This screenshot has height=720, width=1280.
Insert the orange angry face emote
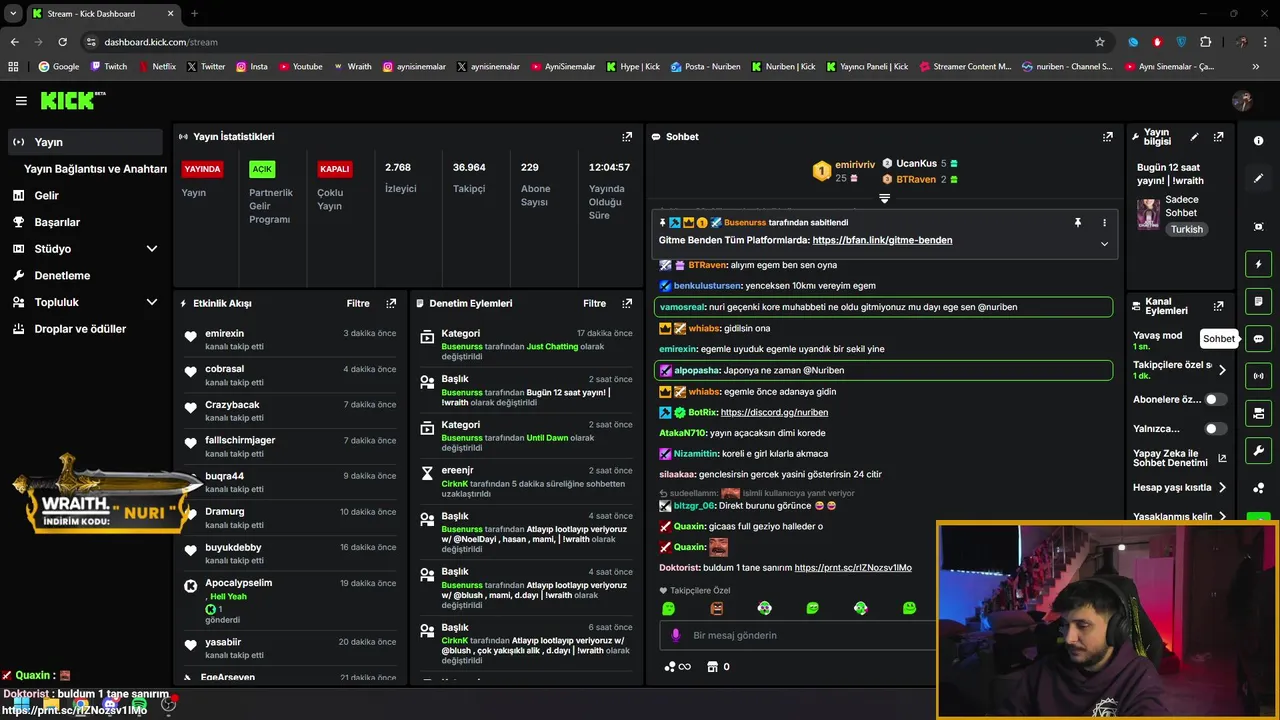coord(716,608)
